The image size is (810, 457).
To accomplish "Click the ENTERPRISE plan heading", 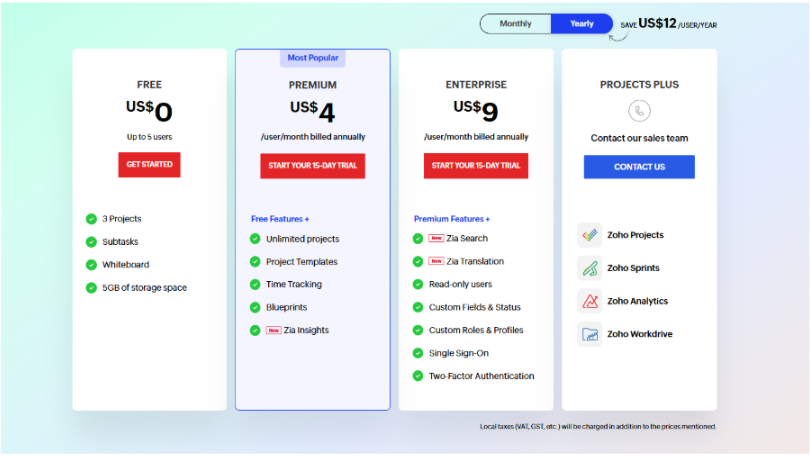I will coord(476,85).
